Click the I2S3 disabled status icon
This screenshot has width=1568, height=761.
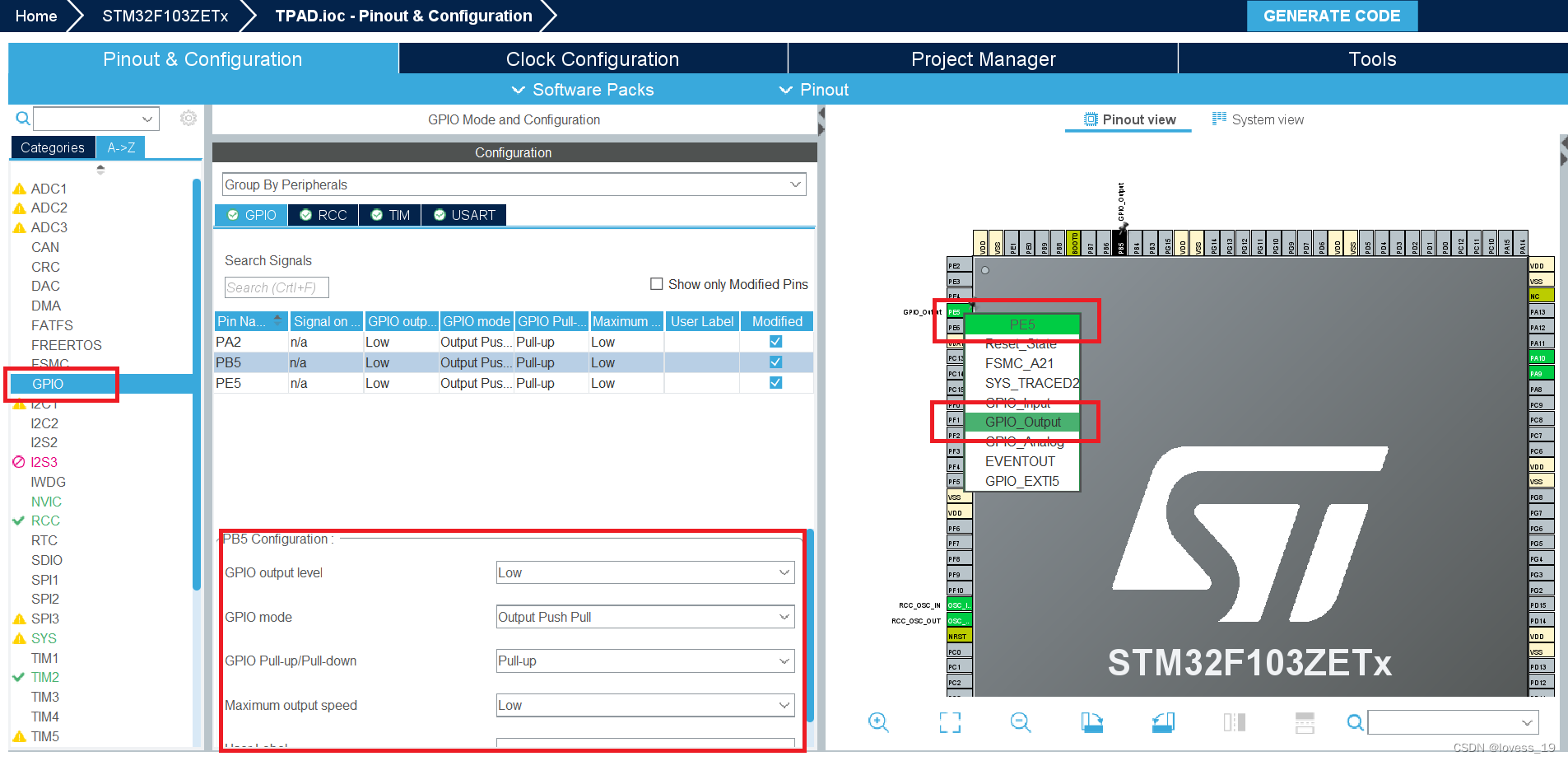19,462
